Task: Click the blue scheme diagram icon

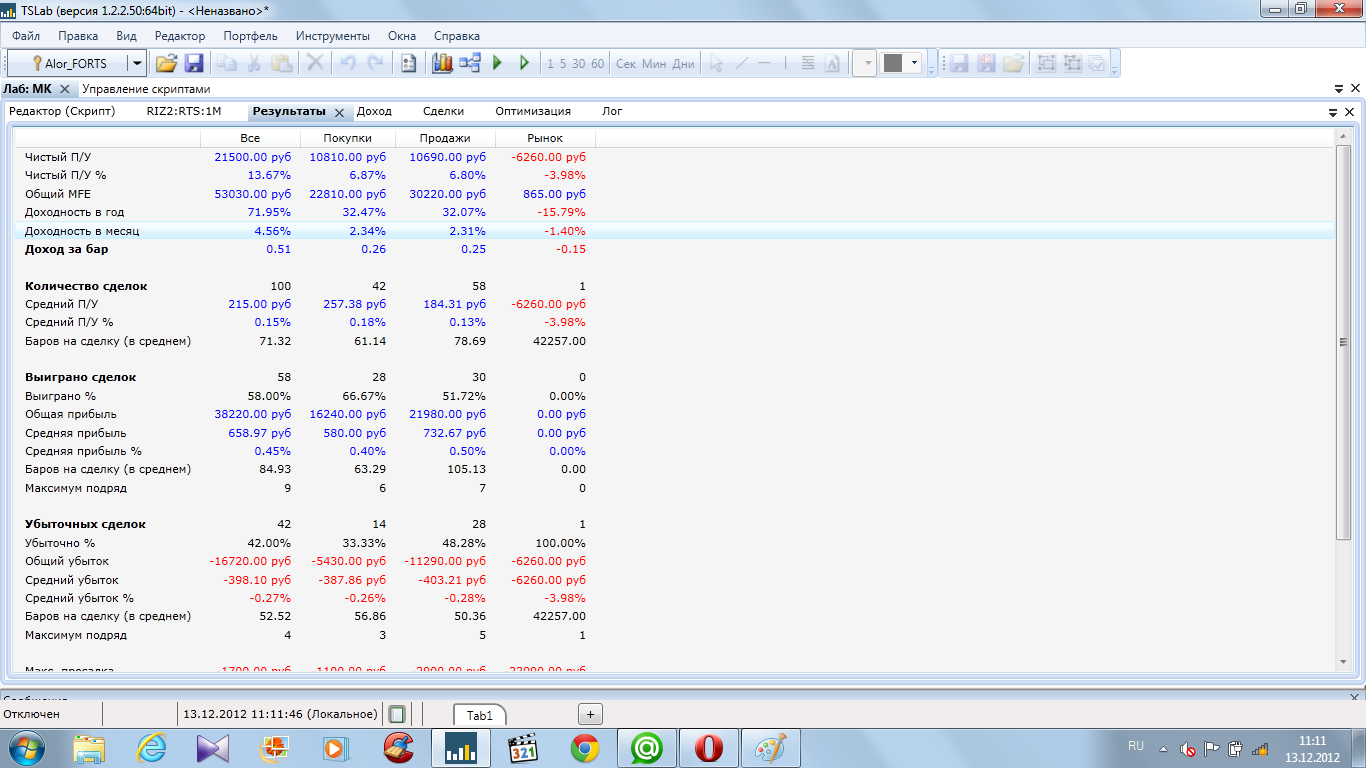Action: click(470, 63)
